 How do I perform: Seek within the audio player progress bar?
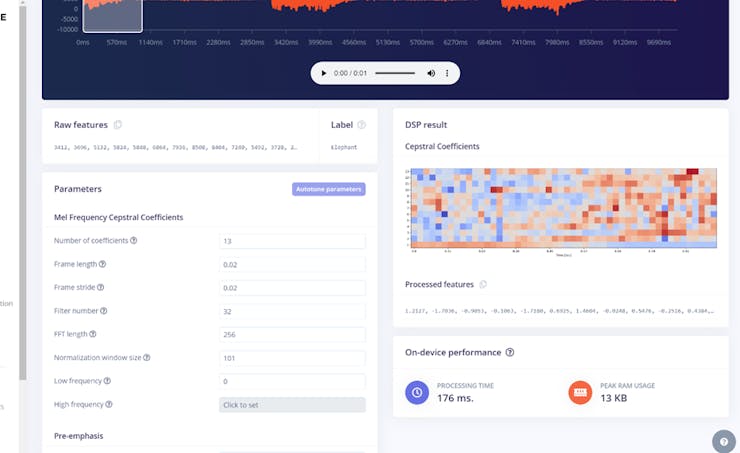point(395,73)
